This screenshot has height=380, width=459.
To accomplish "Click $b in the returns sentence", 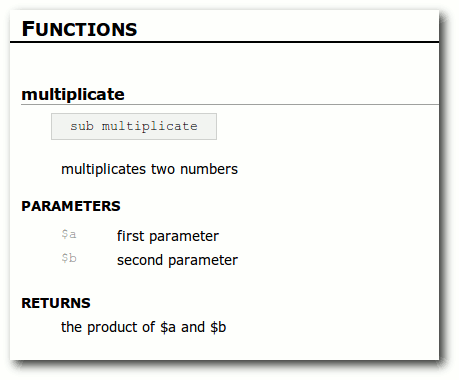I will 218,327.
